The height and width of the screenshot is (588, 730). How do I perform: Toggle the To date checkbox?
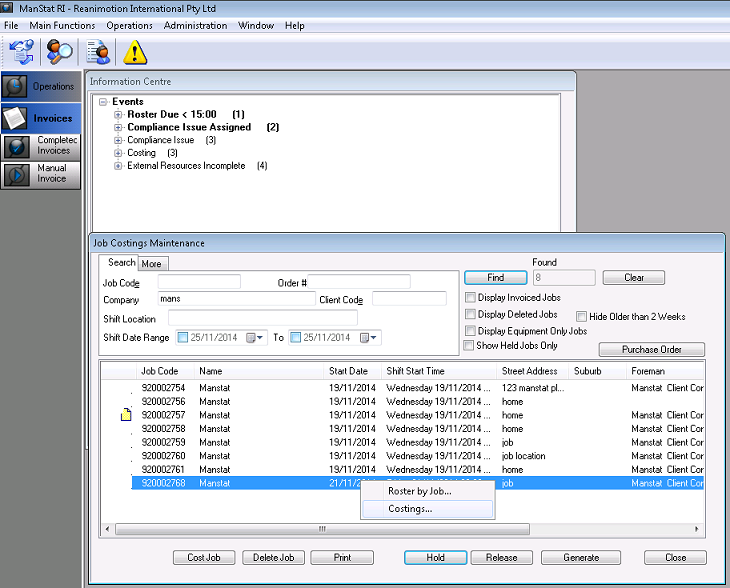(295, 337)
